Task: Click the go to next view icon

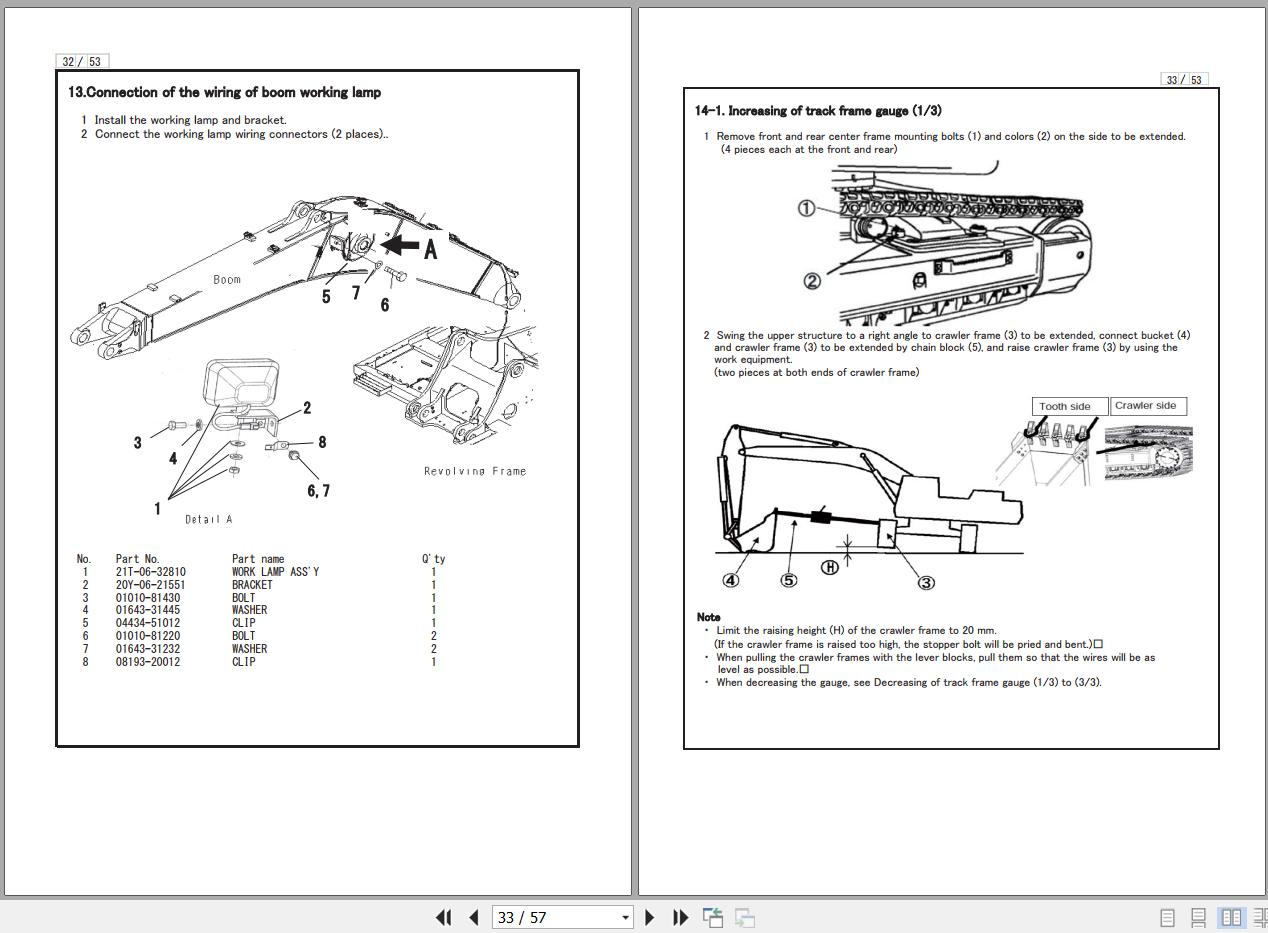Action: 745,917
